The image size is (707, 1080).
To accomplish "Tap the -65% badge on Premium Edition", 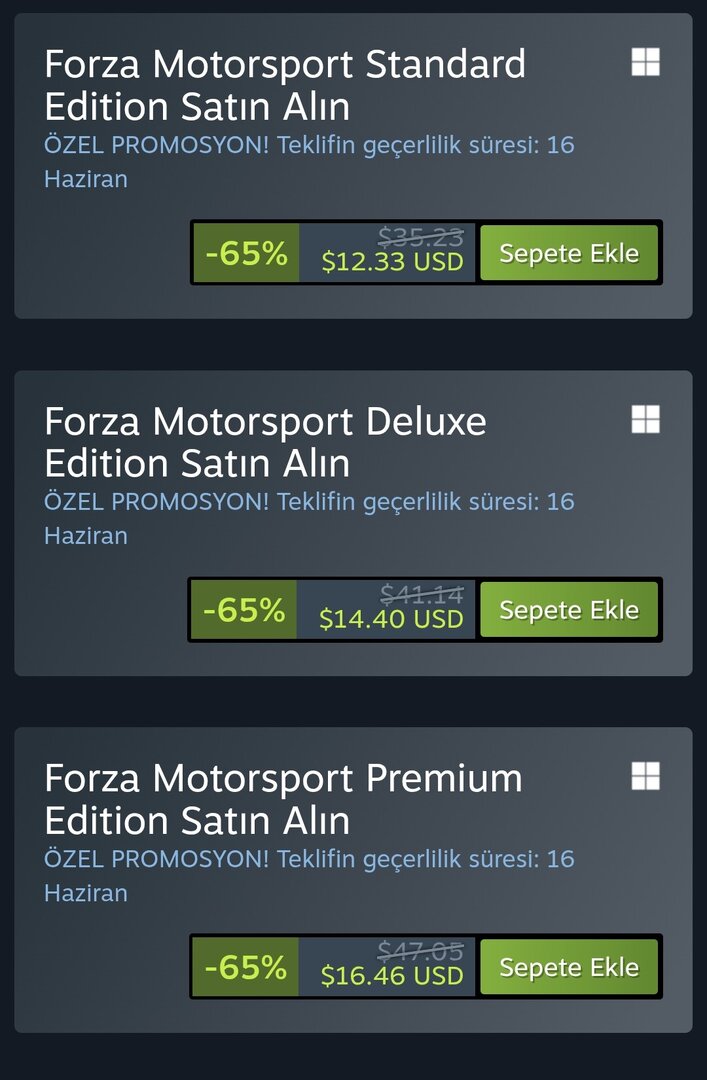I will [245, 967].
